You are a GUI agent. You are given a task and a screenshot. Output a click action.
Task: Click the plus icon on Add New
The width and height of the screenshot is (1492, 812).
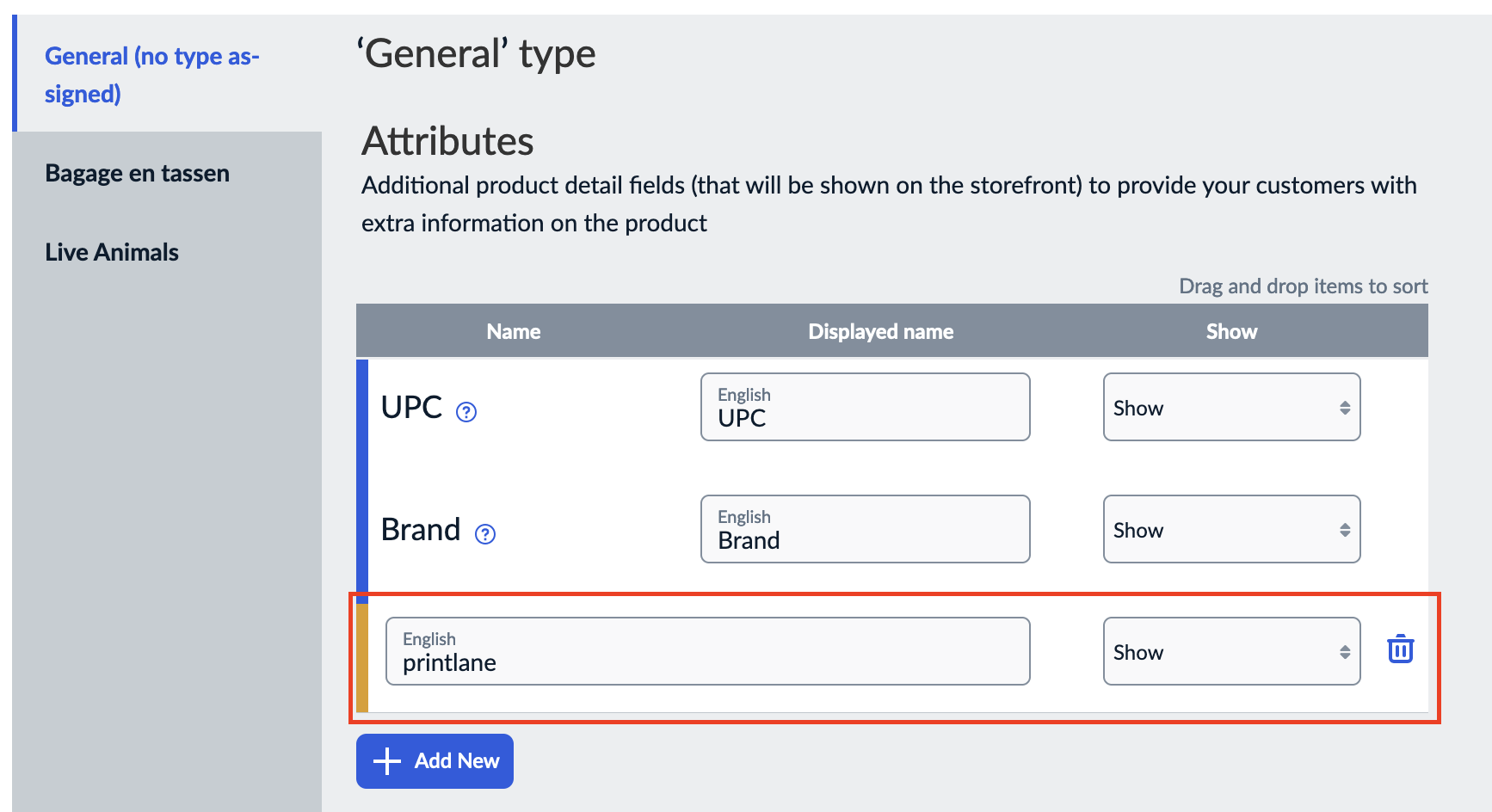(388, 760)
